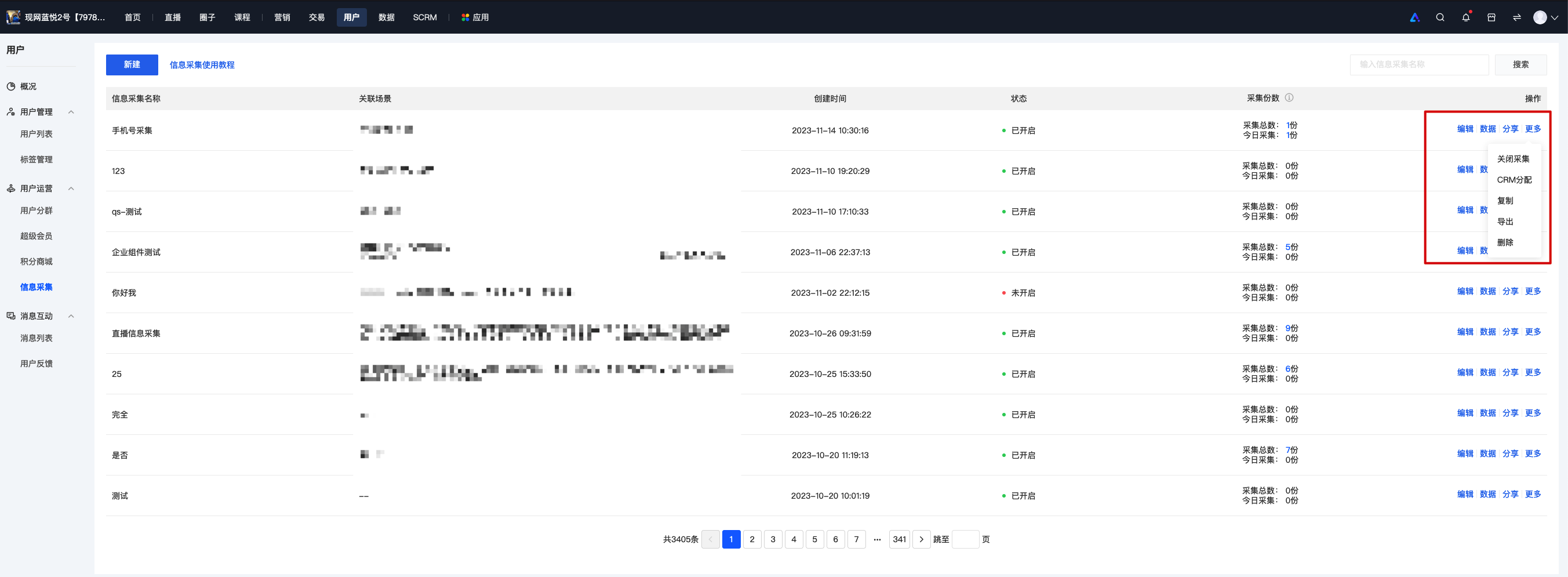Open 标签管理 in the sidebar
The height and width of the screenshot is (577, 1568).
point(37,159)
